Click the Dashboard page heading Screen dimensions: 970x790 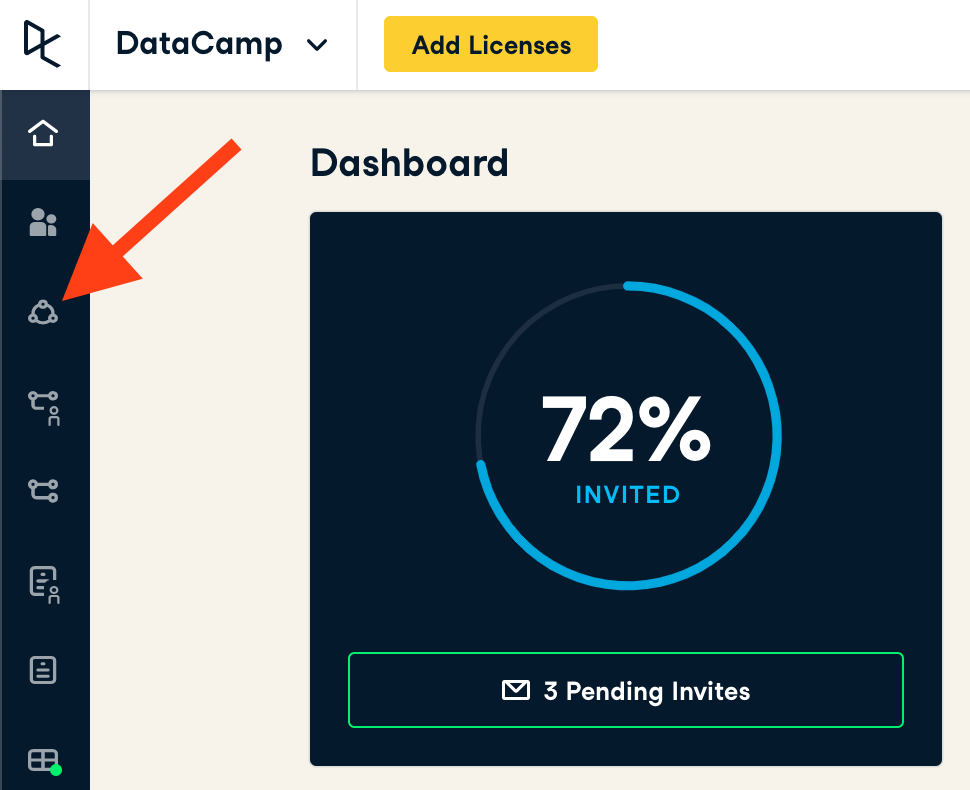[409, 162]
